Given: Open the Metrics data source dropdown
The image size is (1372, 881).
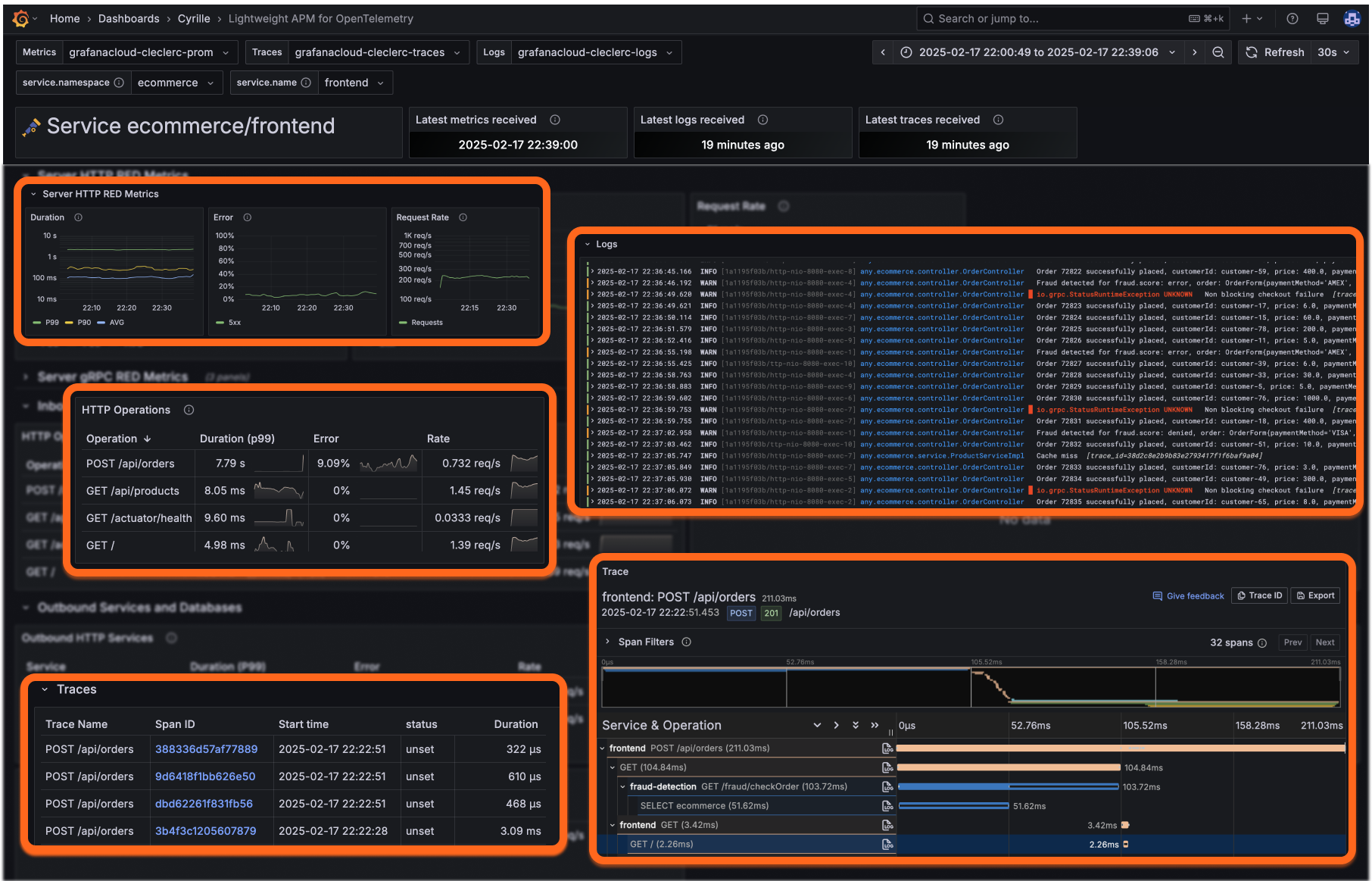Looking at the screenshot, I should coord(150,52).
